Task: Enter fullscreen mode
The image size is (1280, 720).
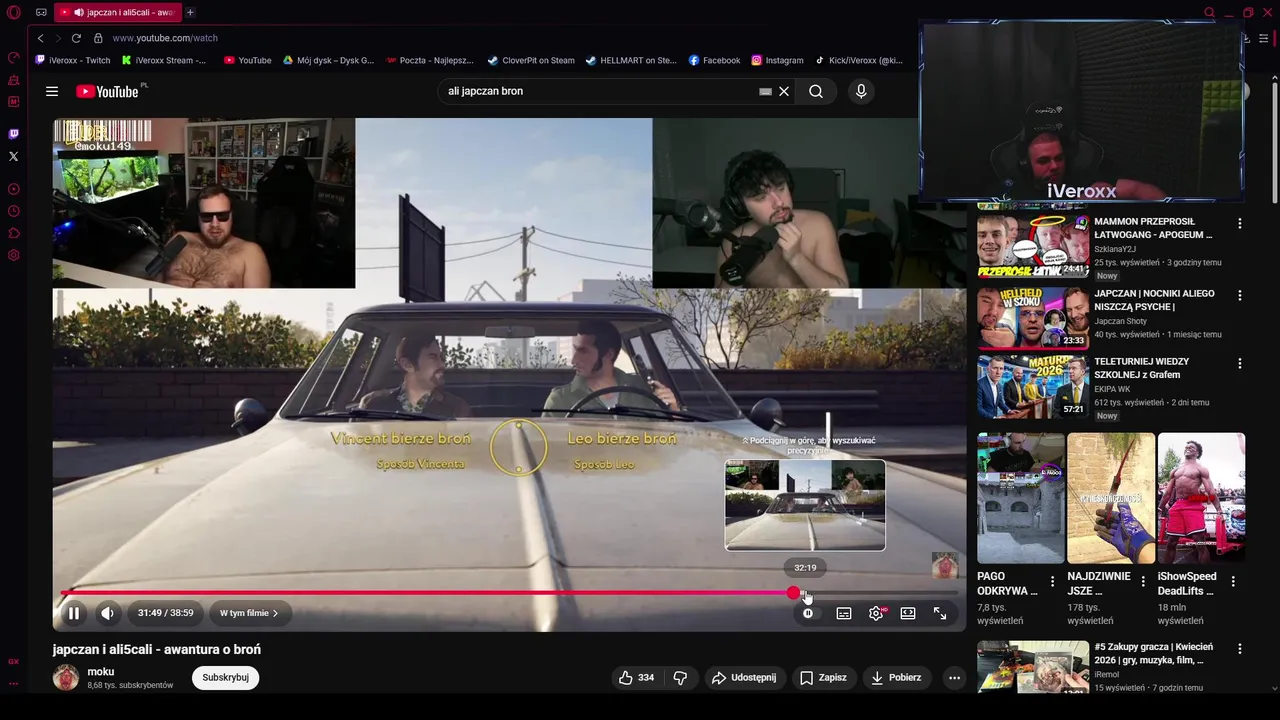Action: pos(940,613)
